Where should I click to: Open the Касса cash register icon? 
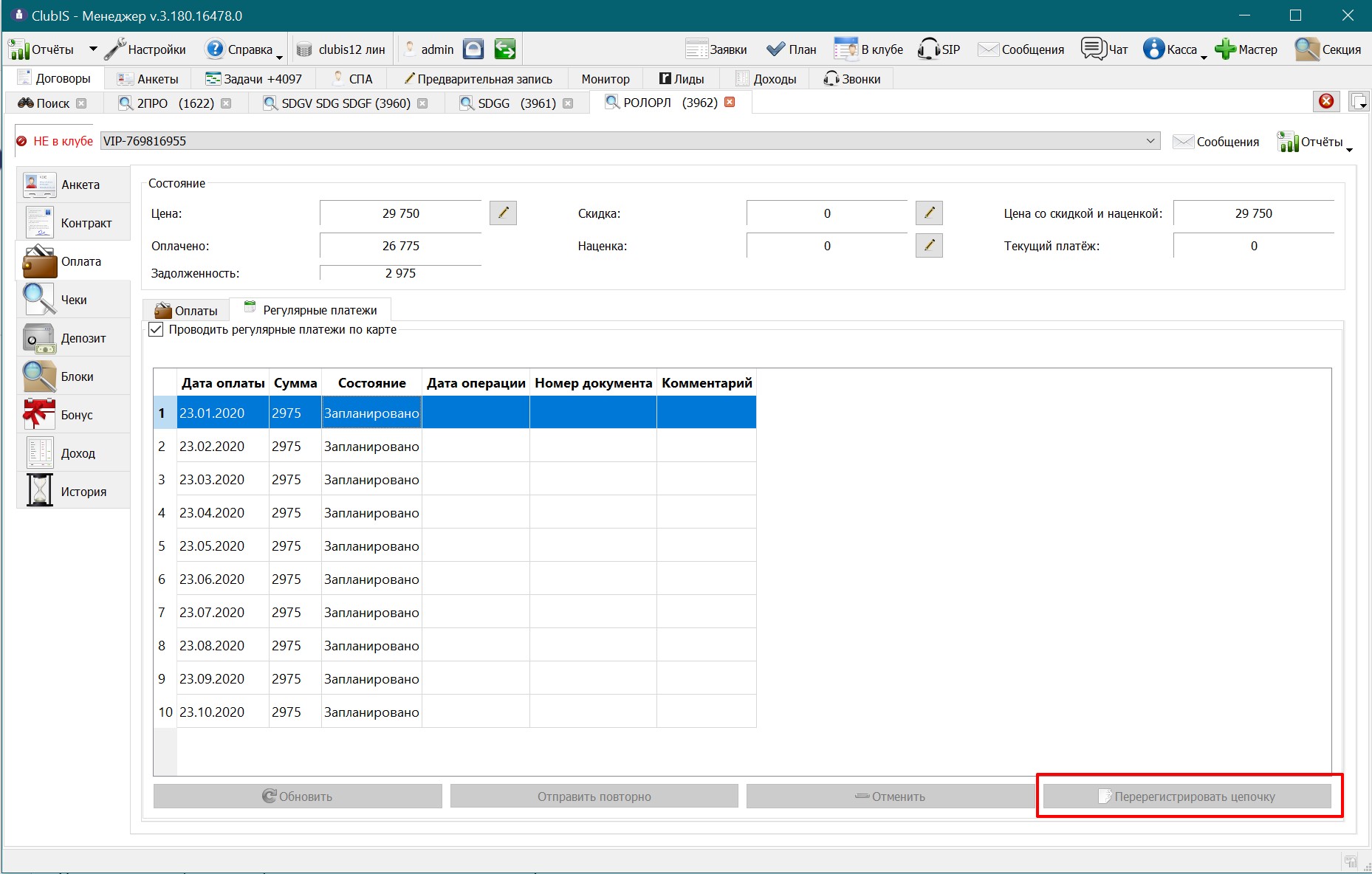pos(1153,49)
